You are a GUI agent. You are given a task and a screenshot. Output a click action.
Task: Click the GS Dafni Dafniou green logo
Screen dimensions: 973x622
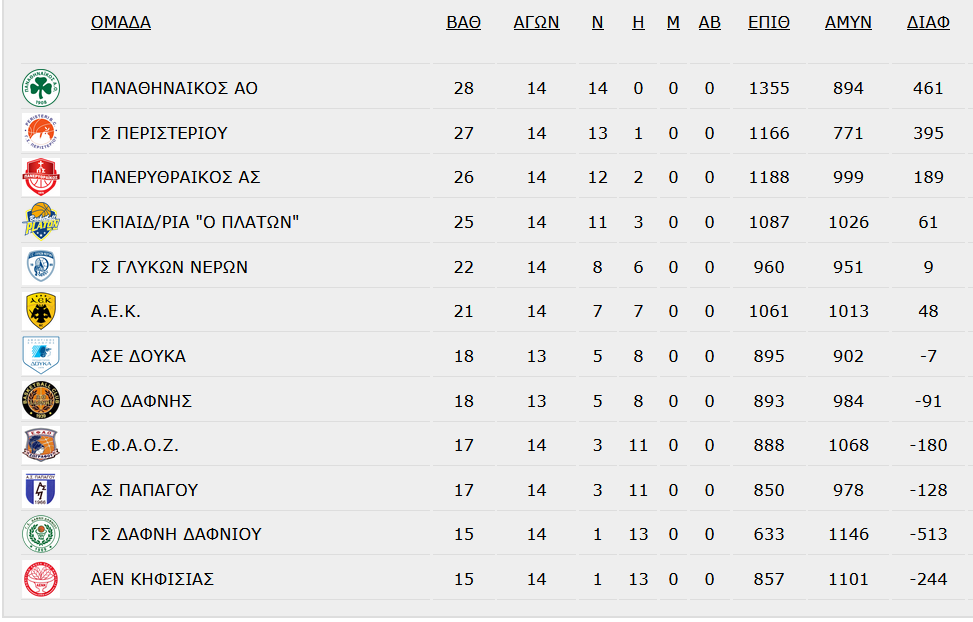[x=41, y=534]
